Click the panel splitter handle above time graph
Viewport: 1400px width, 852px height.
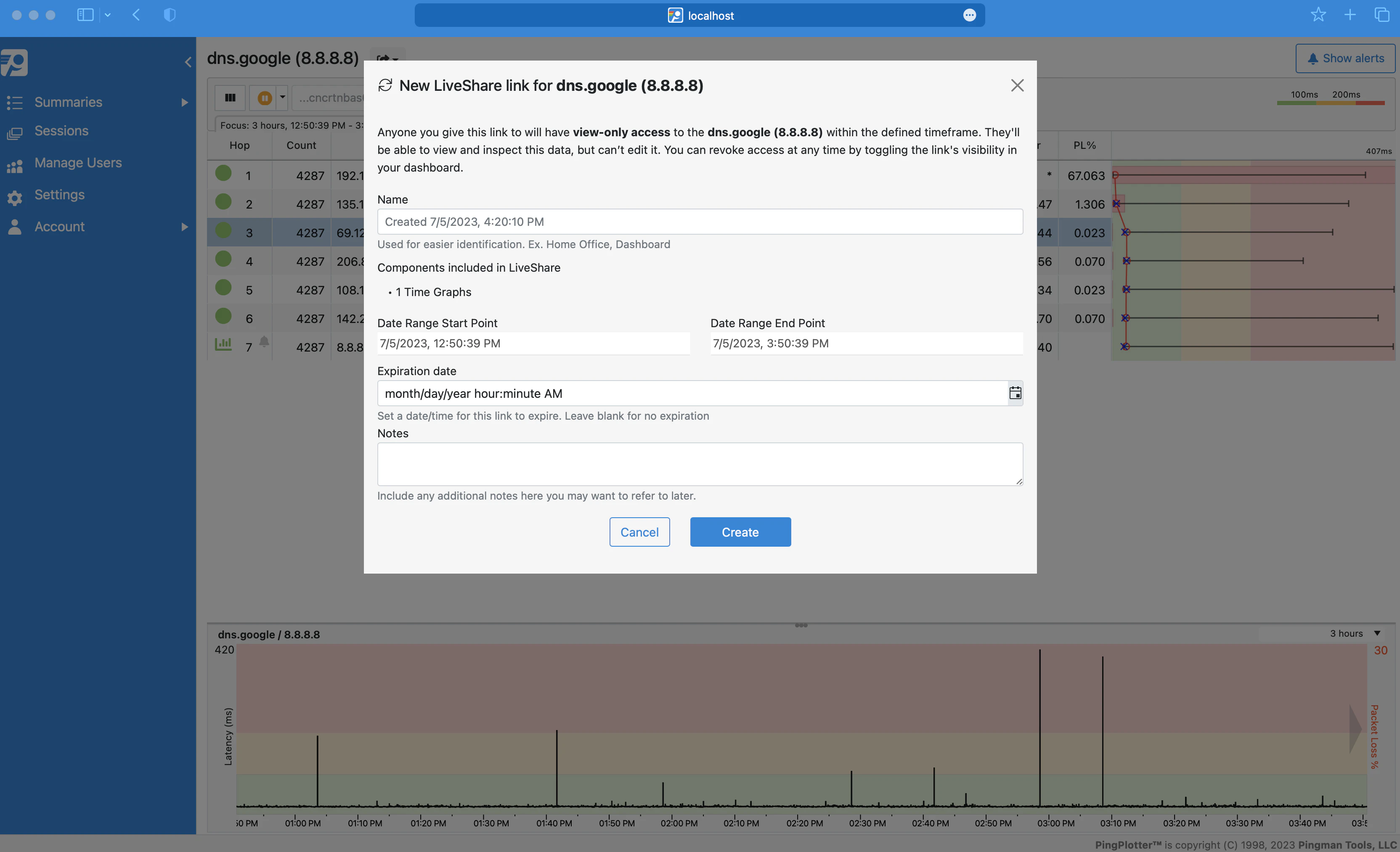pyautogui.click(x=801, y=625)
